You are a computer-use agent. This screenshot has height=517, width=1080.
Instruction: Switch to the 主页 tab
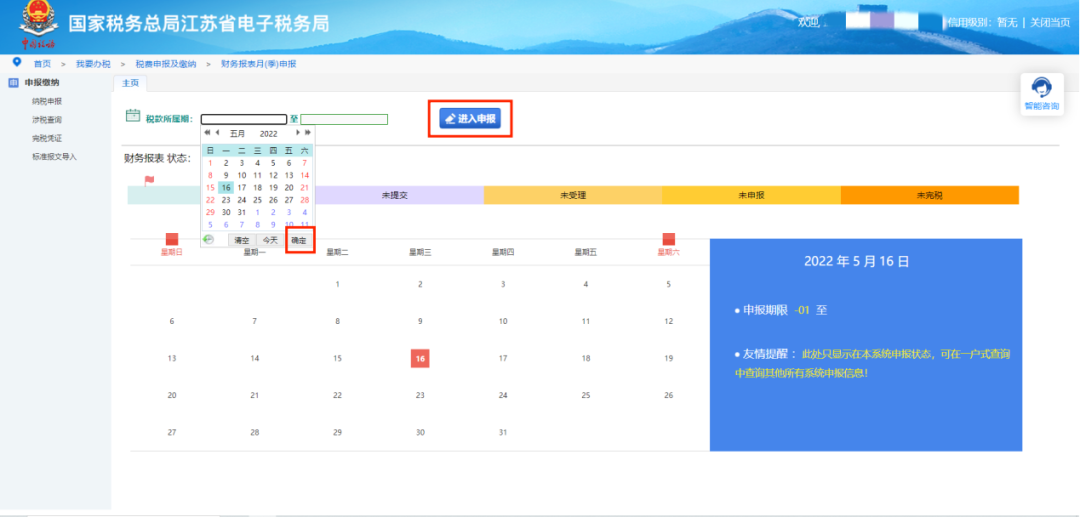130,83
